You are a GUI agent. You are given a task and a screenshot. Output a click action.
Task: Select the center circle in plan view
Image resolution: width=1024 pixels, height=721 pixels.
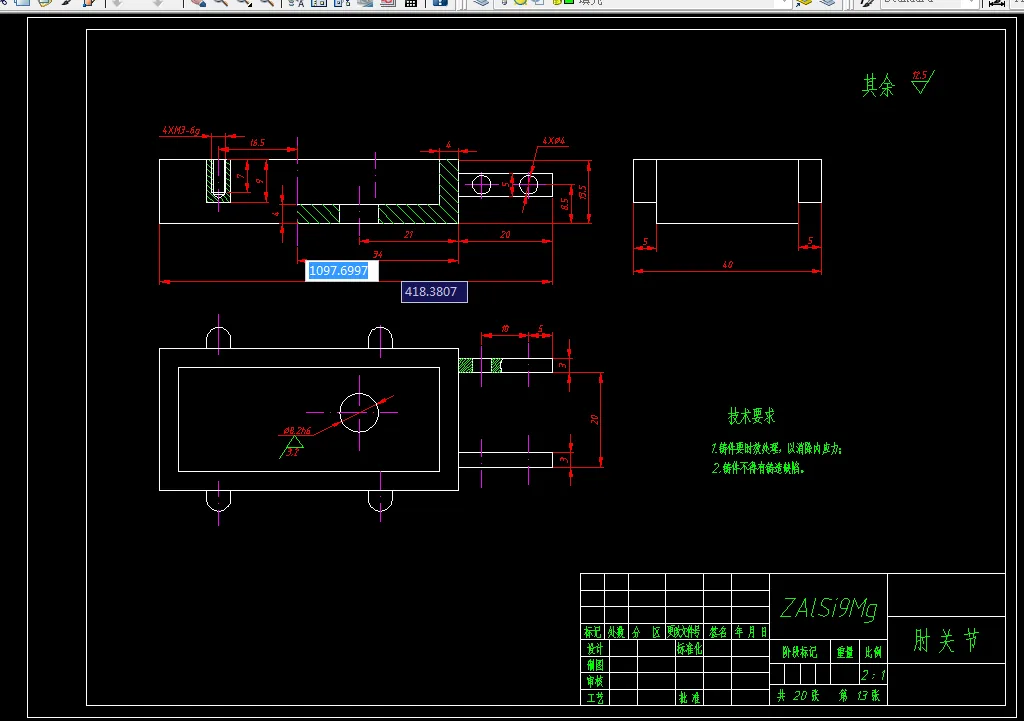pyautogui.click(x=359, y=412)
